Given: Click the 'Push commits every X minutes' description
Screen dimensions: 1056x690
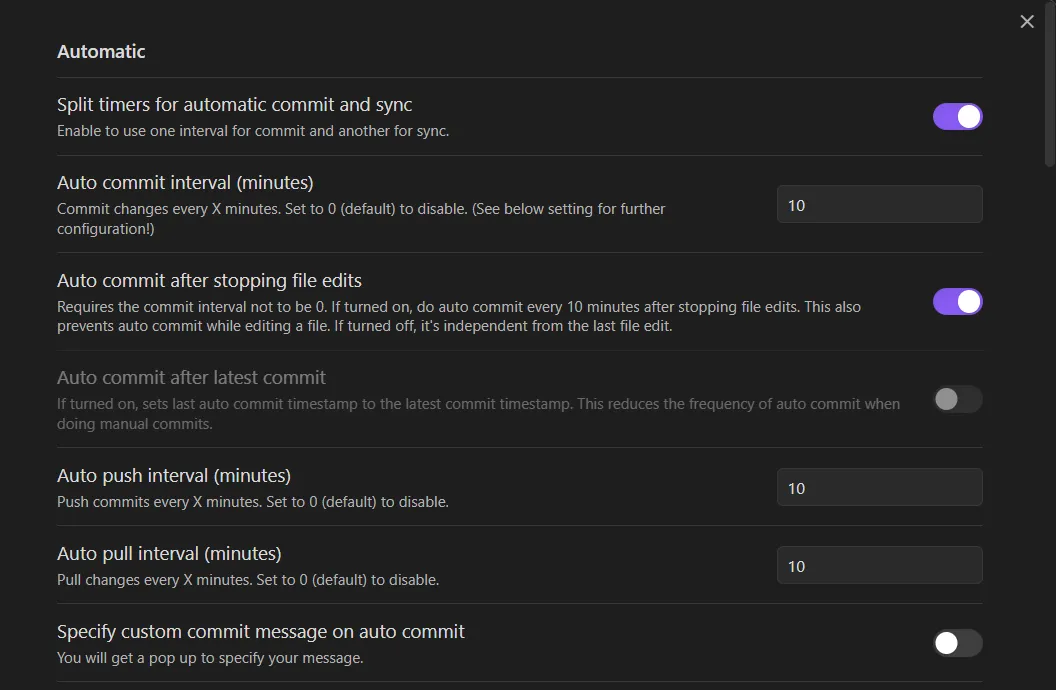Looking at the screenshot, I should point(252,502).
